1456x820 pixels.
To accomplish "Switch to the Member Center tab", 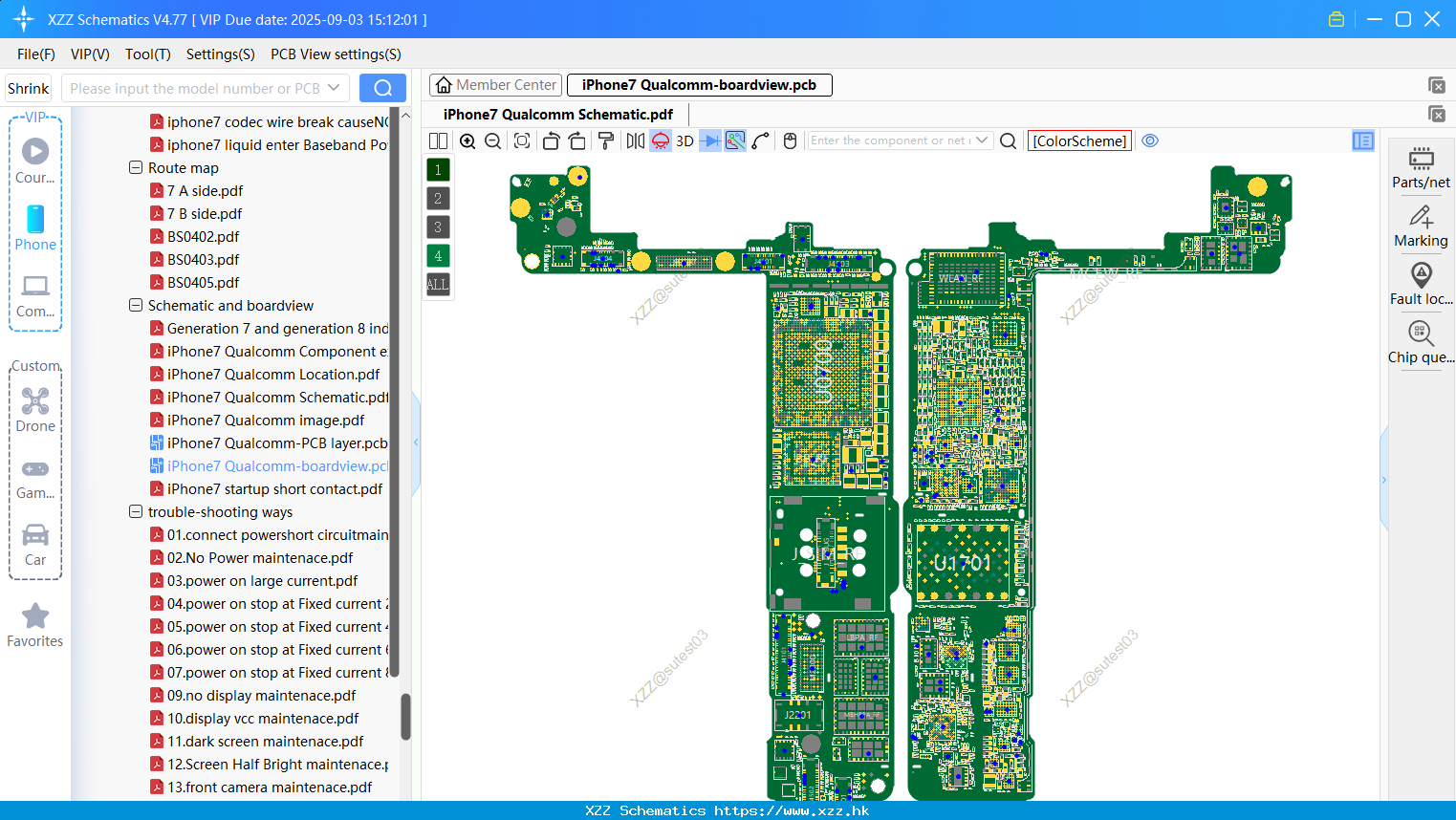I will (496, 85).
